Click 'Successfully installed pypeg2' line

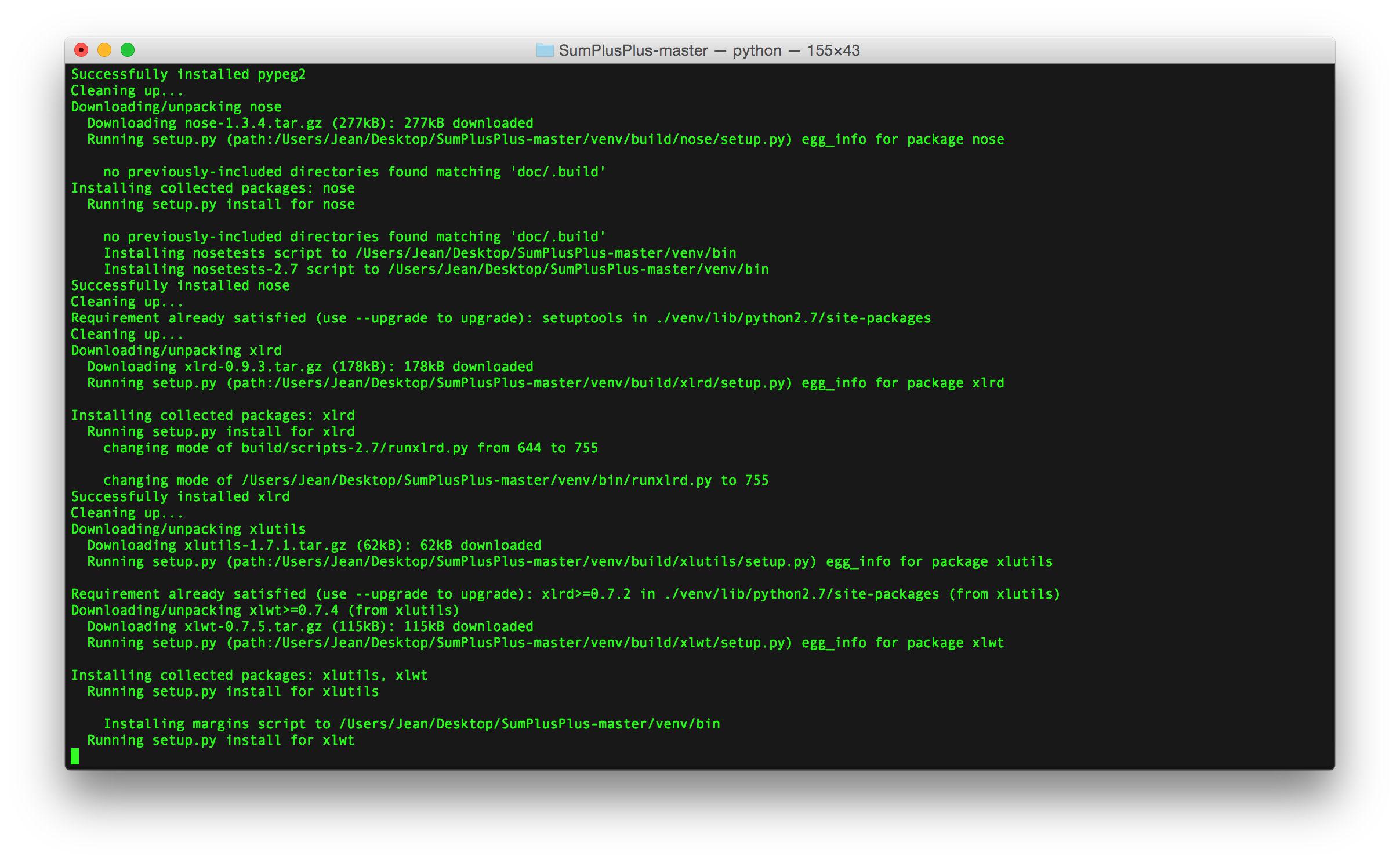(188, 74)
